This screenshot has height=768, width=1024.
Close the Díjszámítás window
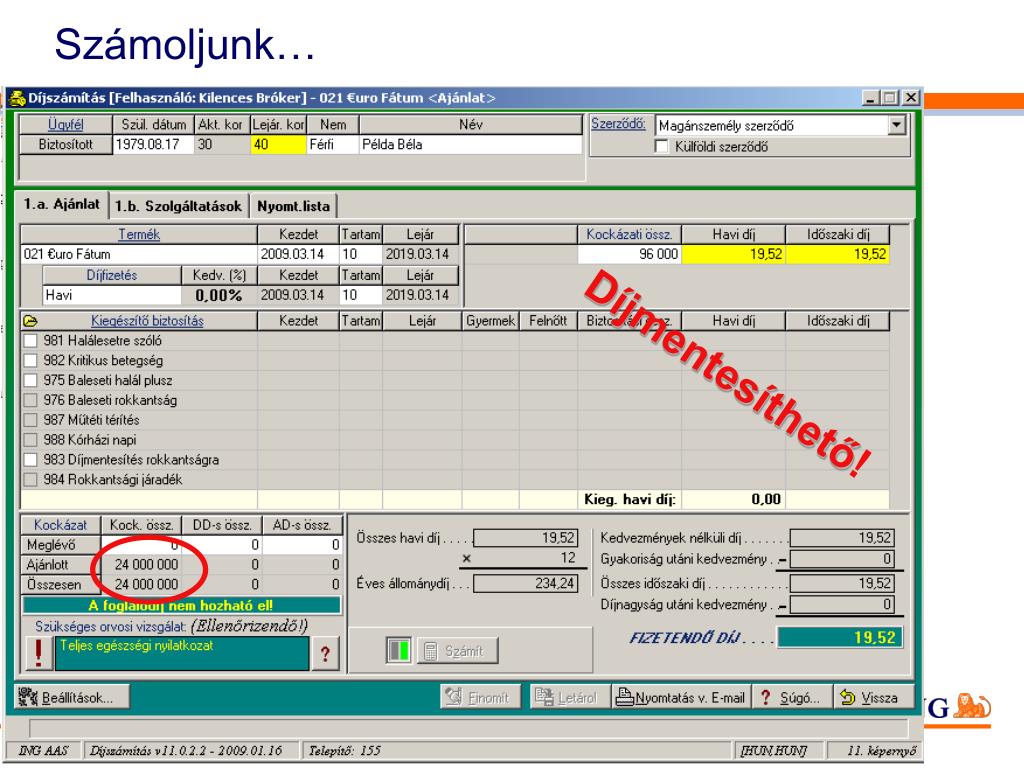click(x=910, y=98)
